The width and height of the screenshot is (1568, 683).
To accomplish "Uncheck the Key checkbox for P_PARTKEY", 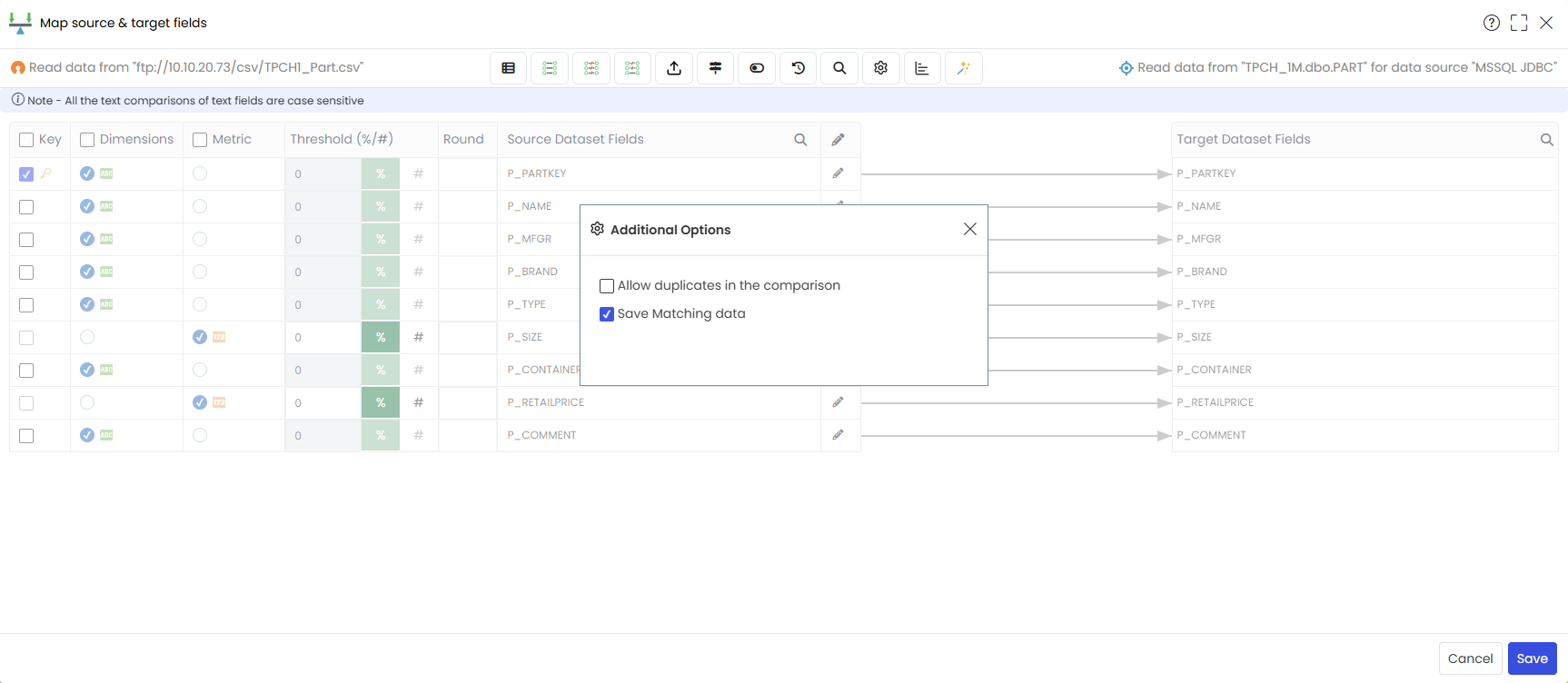I will pyautogui.click(x=26, y=174).
